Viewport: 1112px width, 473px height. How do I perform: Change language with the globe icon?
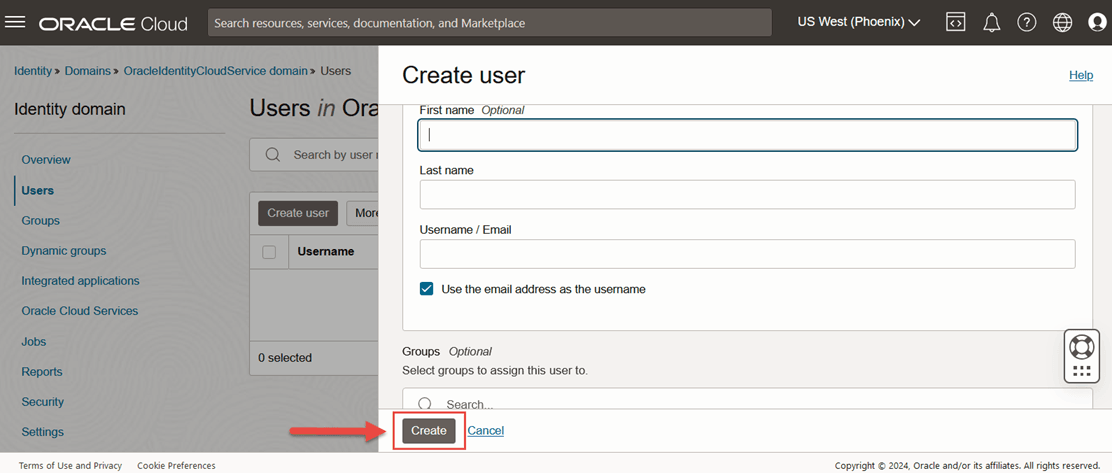pyautogui.click(x=1062, y=23)
